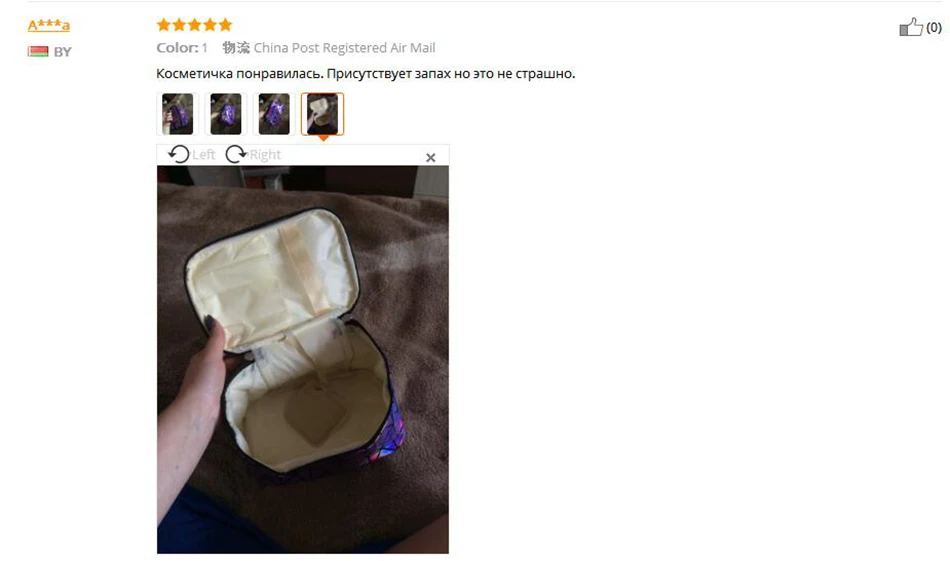Image resolution: width=950 pixels, height=561 pixels.
Task: Close the enlarged photo viewer
Action: [431, 158]
